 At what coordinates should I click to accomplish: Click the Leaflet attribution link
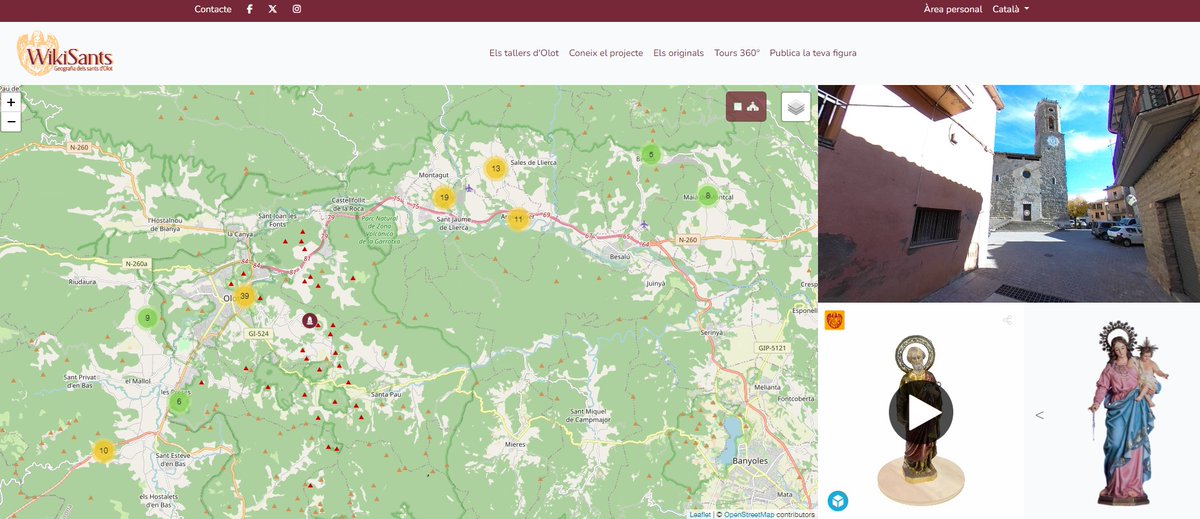[700, 514]
